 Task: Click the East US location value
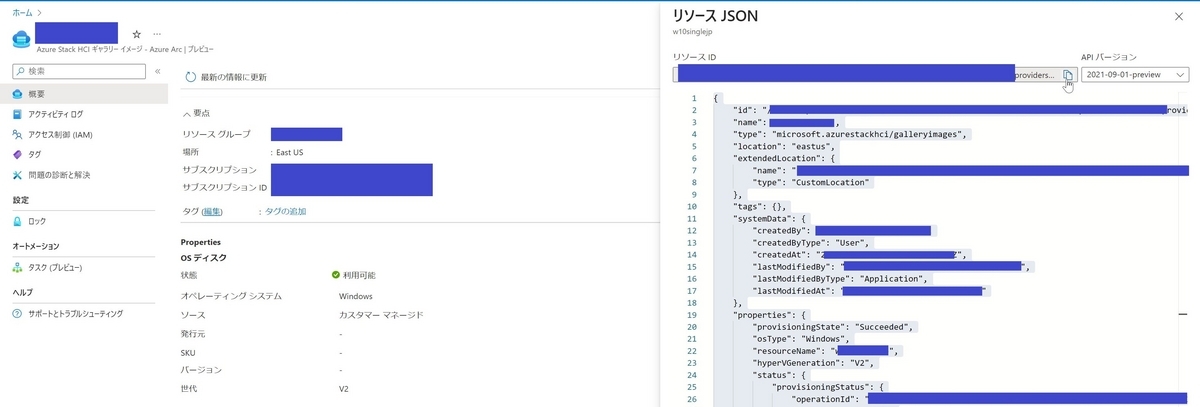(x=290, y=152)
